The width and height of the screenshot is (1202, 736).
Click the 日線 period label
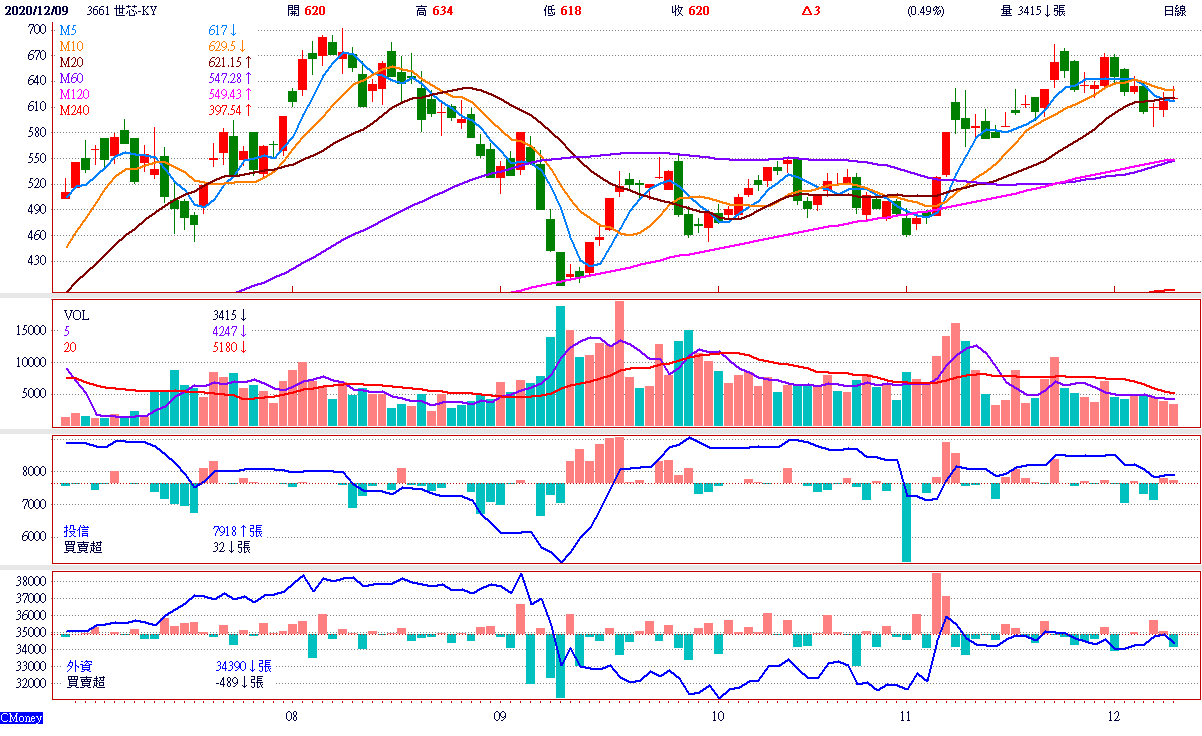click(x=1174, y=11)
